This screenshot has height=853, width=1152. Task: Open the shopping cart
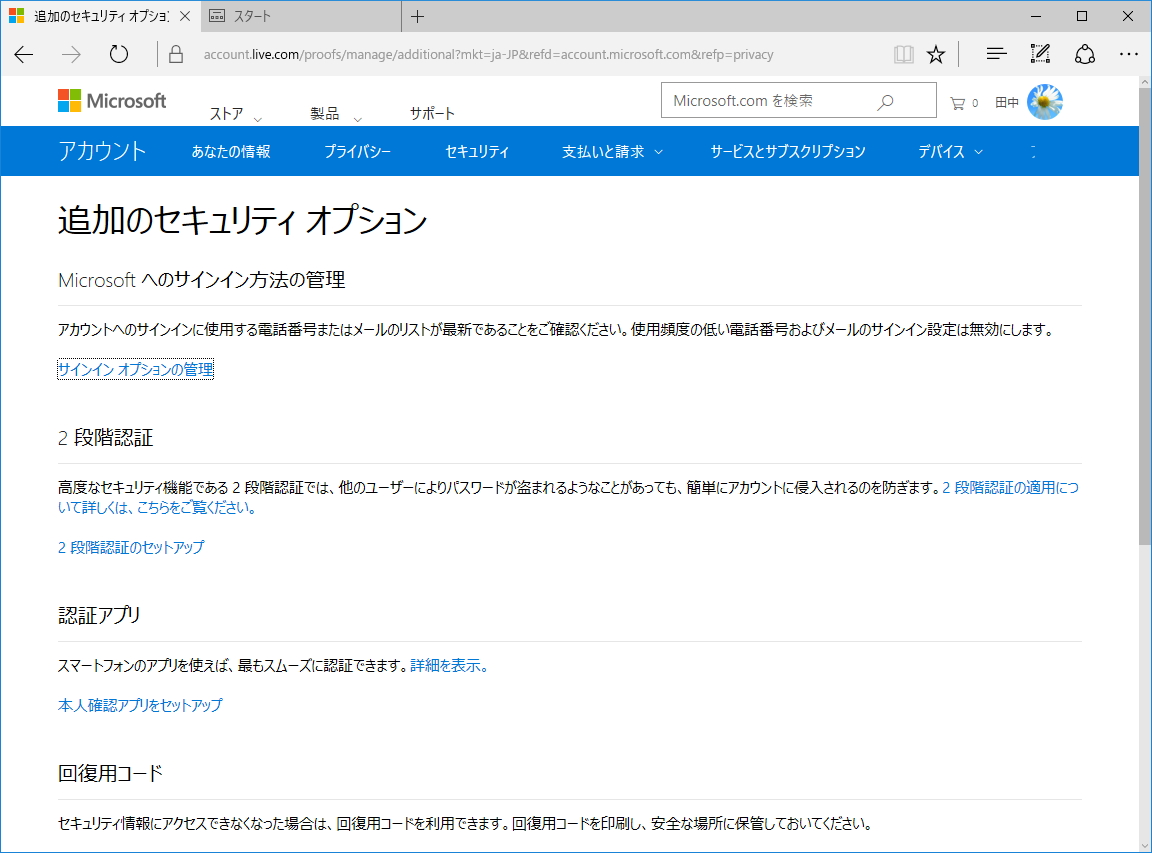click(x=958, y=100)
